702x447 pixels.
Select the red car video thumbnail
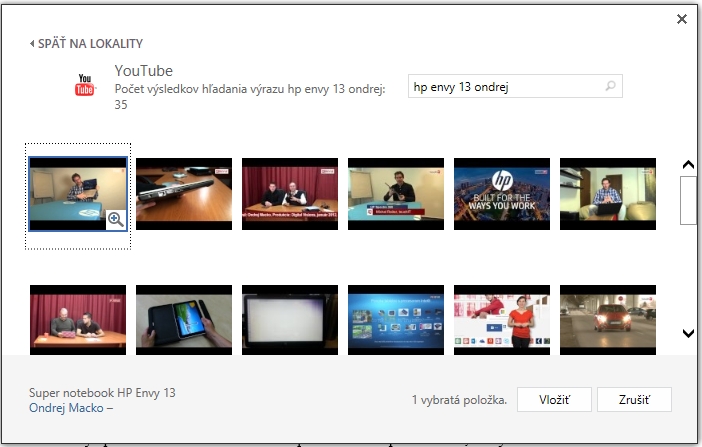pos(608,321)
